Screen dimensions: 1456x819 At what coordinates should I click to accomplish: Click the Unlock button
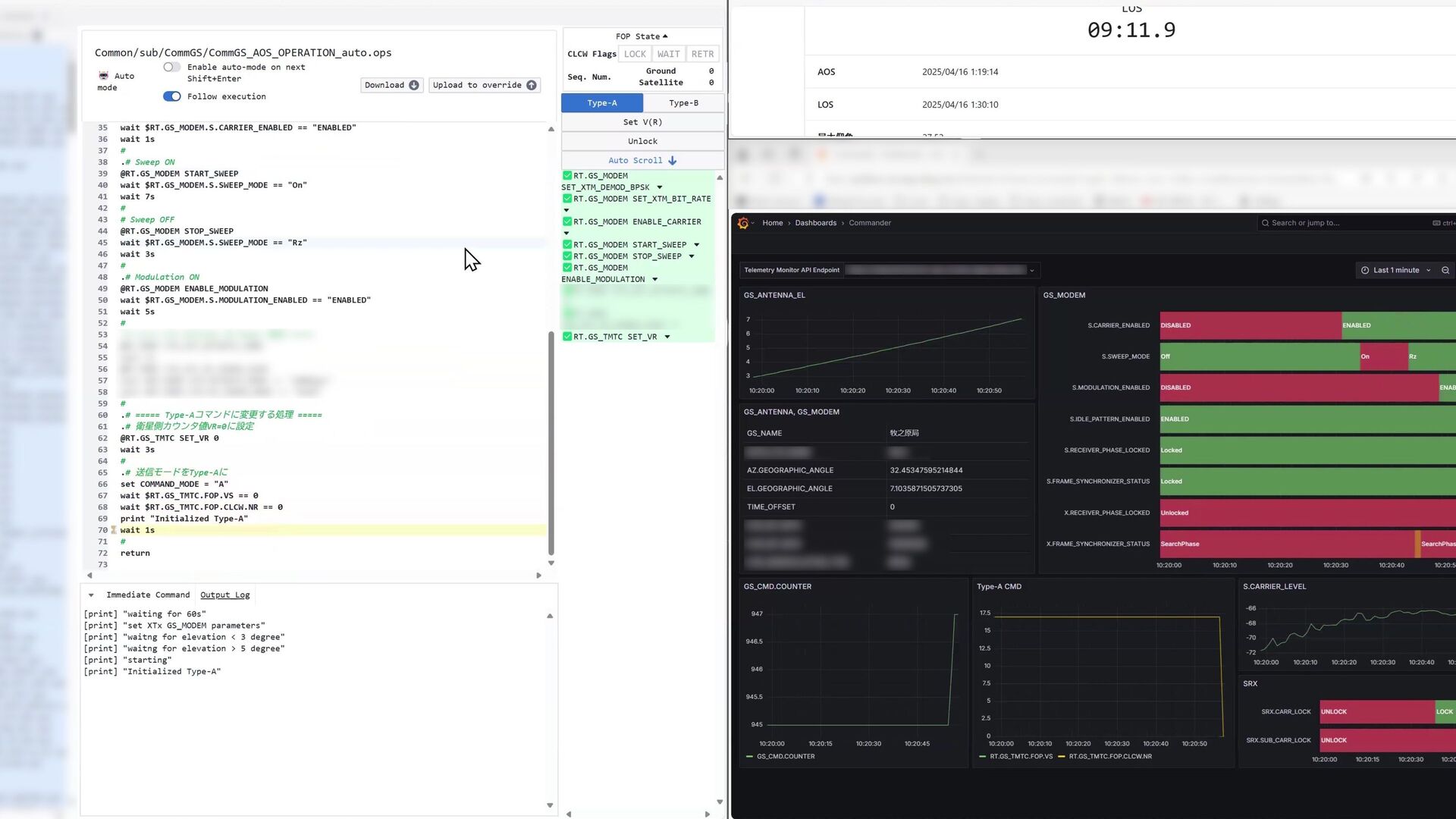tap(642, 141)
